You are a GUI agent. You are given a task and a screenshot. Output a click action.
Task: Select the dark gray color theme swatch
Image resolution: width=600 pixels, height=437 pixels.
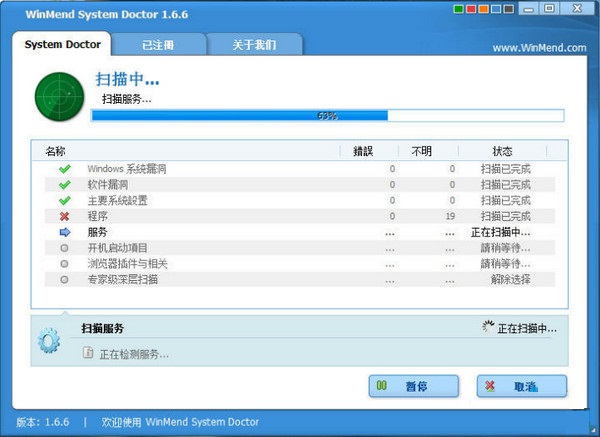coord(509,9)
